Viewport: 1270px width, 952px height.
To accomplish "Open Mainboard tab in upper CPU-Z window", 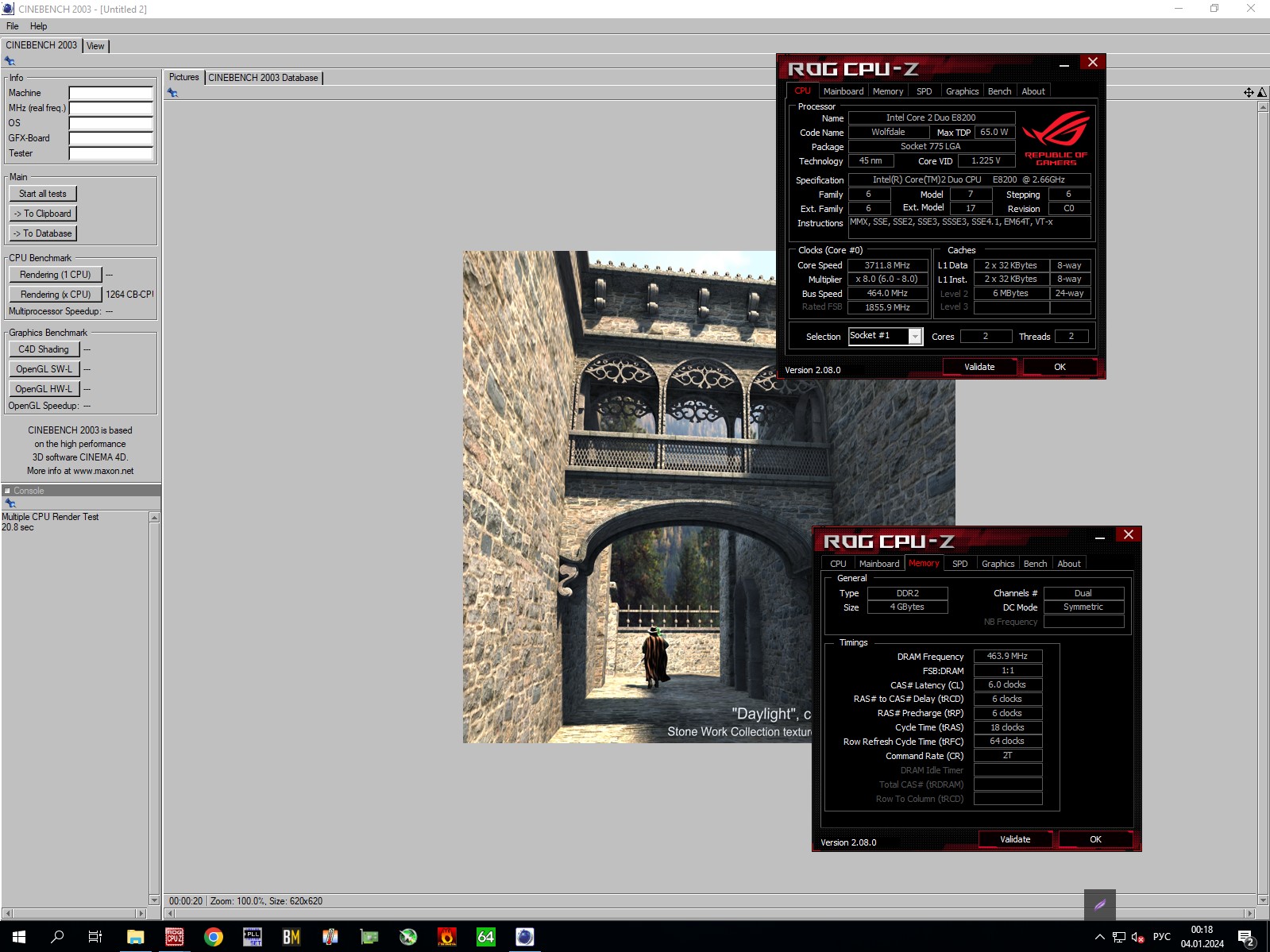I will [x=843, y=91].
